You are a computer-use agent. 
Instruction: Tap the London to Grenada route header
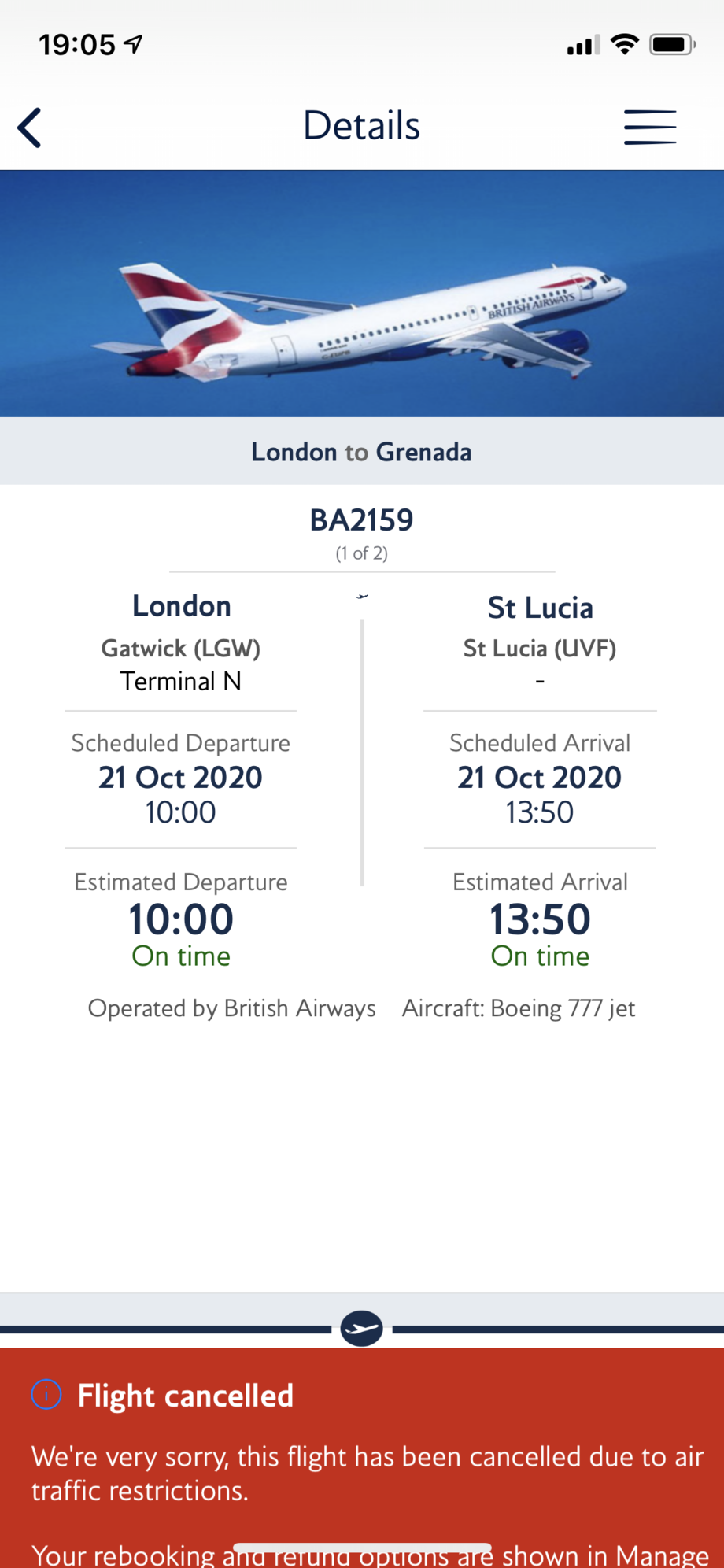(x=362, y=452)
